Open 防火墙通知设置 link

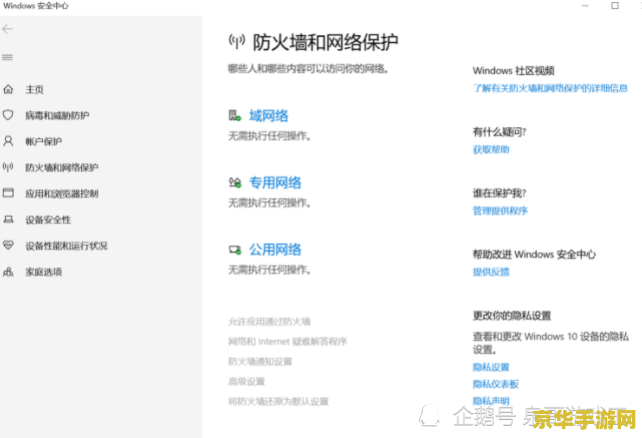260,361
